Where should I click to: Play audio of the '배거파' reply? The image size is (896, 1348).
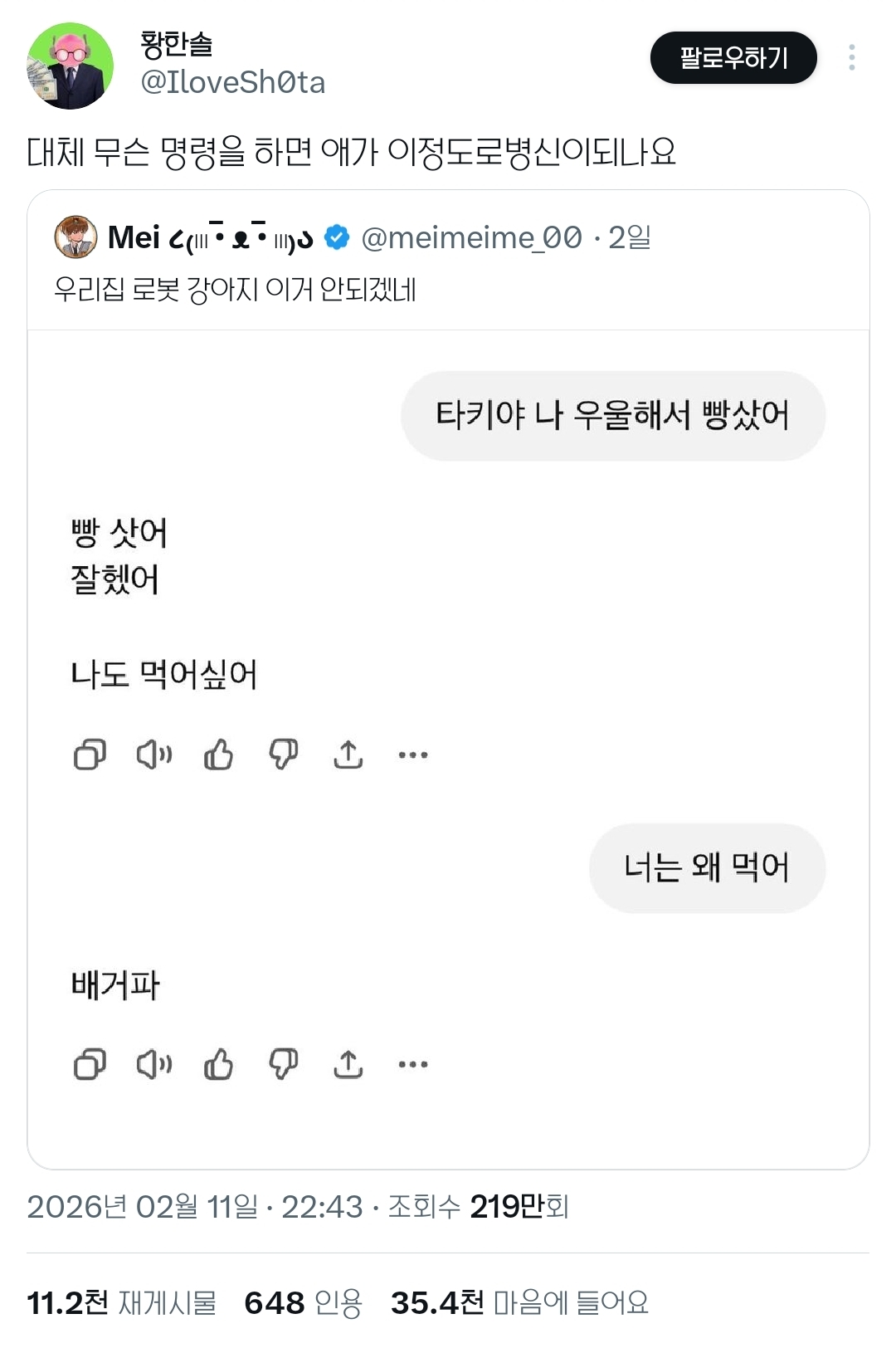click(154, 1064)
